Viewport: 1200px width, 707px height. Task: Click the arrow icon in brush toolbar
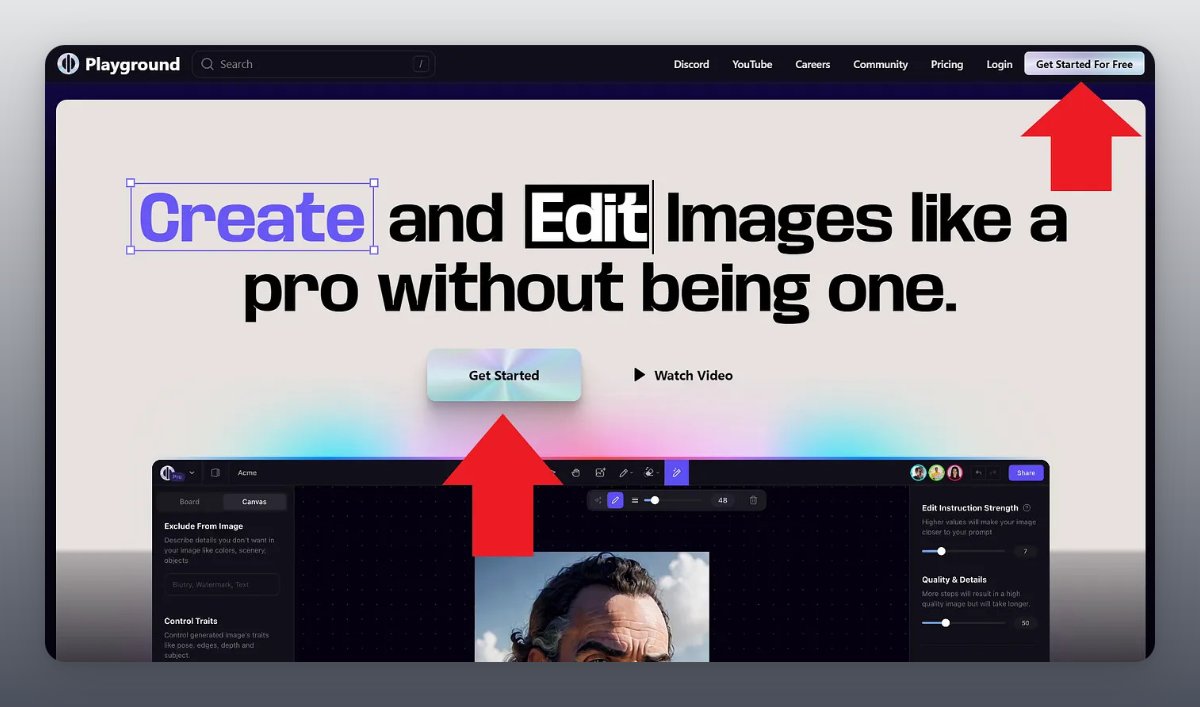tap(598, 500)
